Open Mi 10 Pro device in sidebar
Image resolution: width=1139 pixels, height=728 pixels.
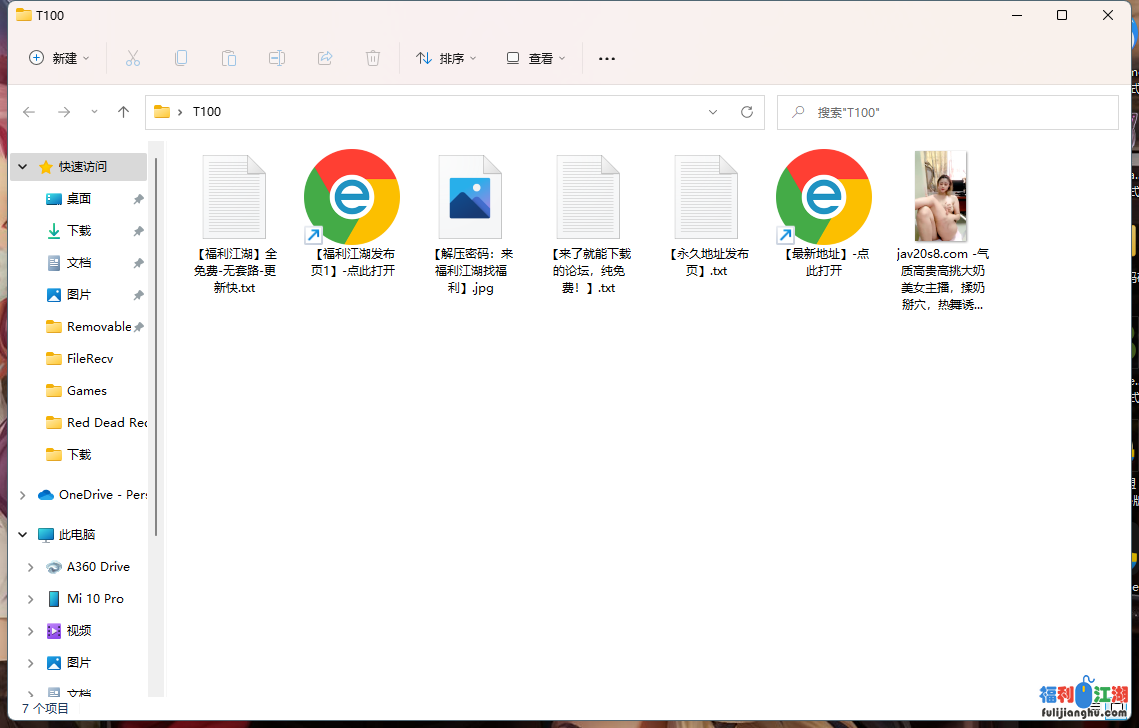[95, 599]
